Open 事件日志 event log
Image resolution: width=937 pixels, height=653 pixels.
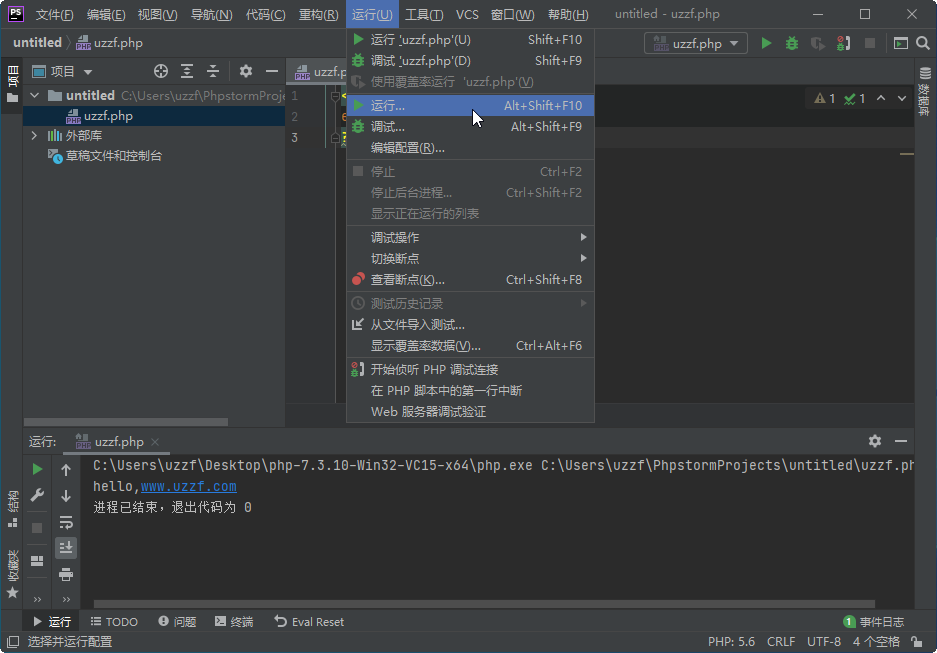[874, 622]
